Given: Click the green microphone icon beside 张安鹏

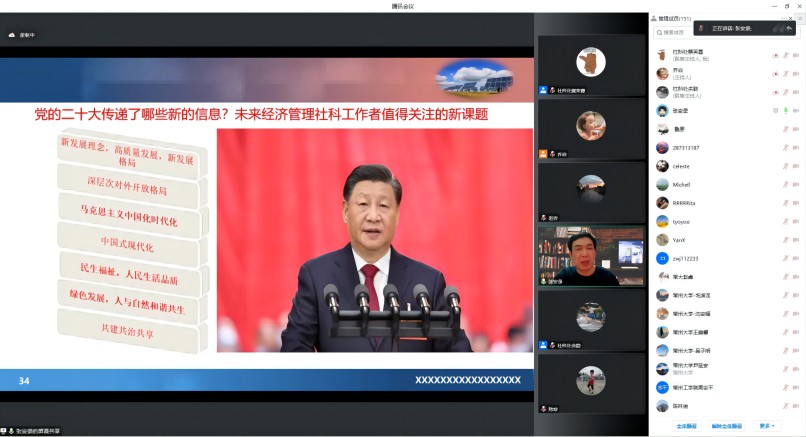Looking at the screenshot, I should (x=786, y=110).
